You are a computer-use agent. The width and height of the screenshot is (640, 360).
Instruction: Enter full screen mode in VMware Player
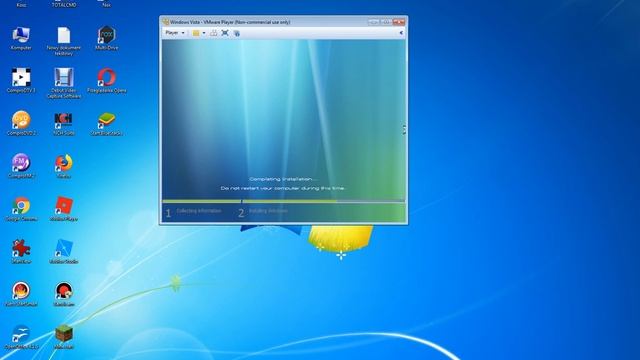point(225,33)
